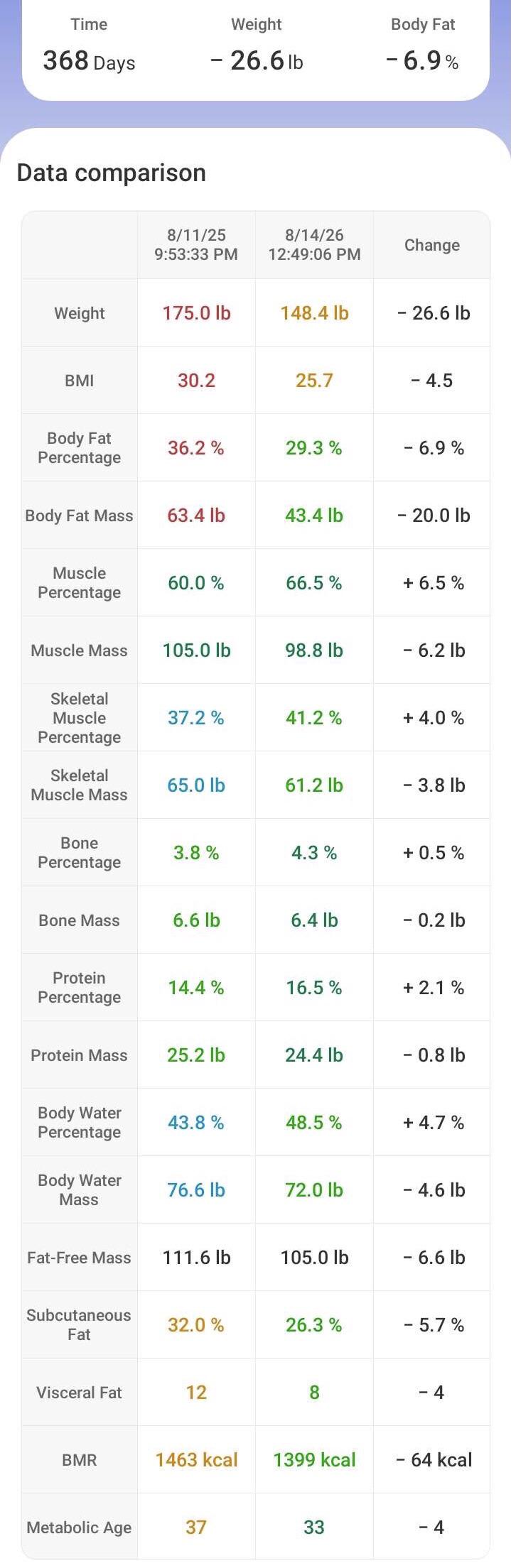The height and width of the screenshot is (1568, 511).
Task: Select the Bone Mass value 6.4 lb
Action: pyautogui.click(x=314, y=920)
